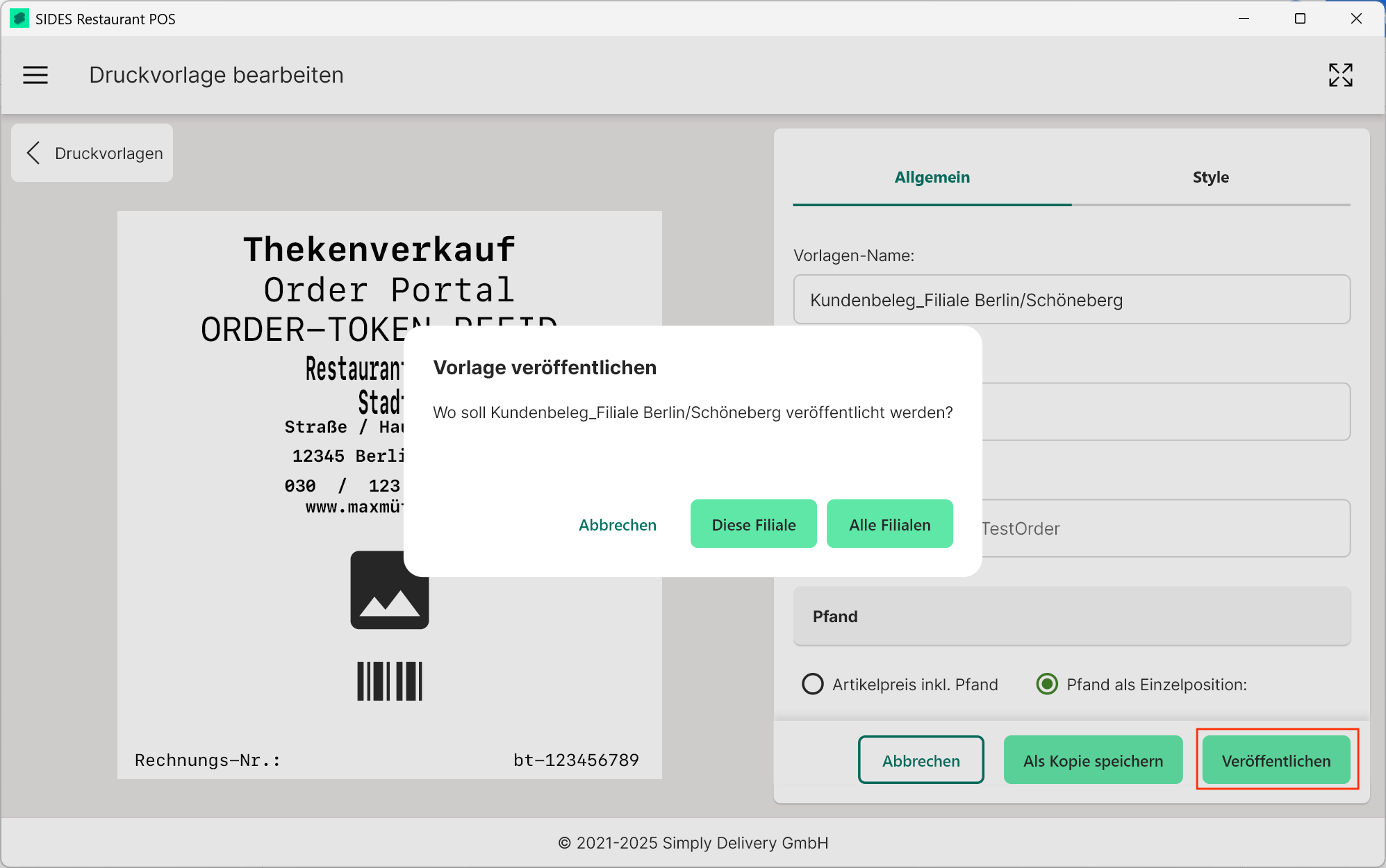Switch to the Style tab
1386x868 pixels.
pyautogui.click(x=1210, y=177)
